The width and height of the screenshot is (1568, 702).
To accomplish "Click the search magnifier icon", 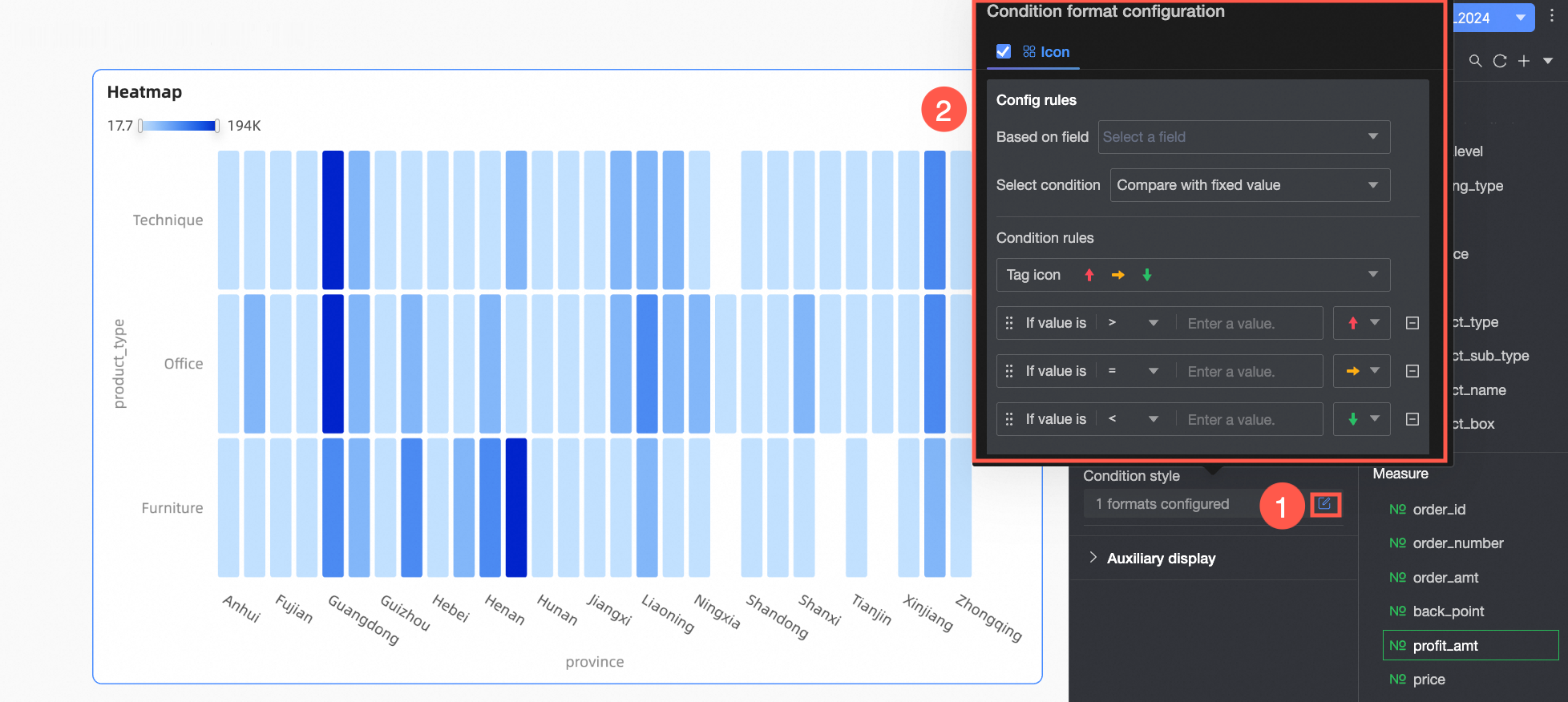I will (1475, 61).
